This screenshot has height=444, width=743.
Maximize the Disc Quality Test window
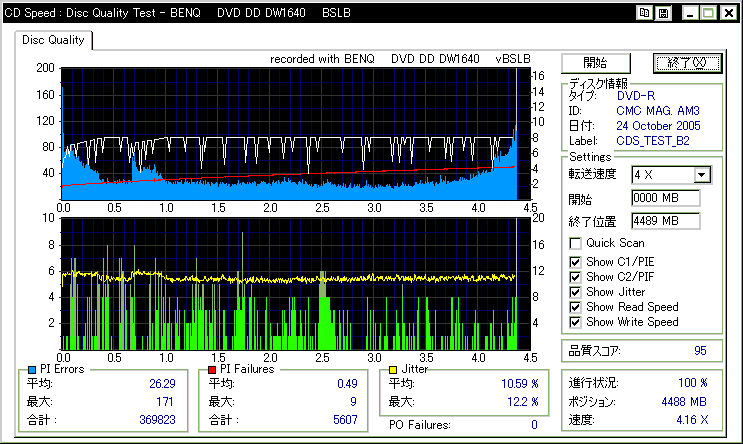708,14
